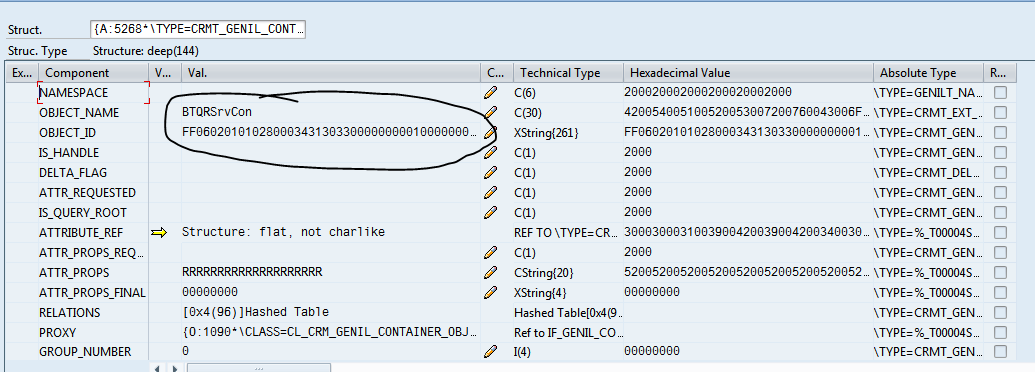Viewport: 1035px width, 372px height.
Task: Tick the checkbox in the ATTRIBUTE_REF row
Action: click(1000, 232)
